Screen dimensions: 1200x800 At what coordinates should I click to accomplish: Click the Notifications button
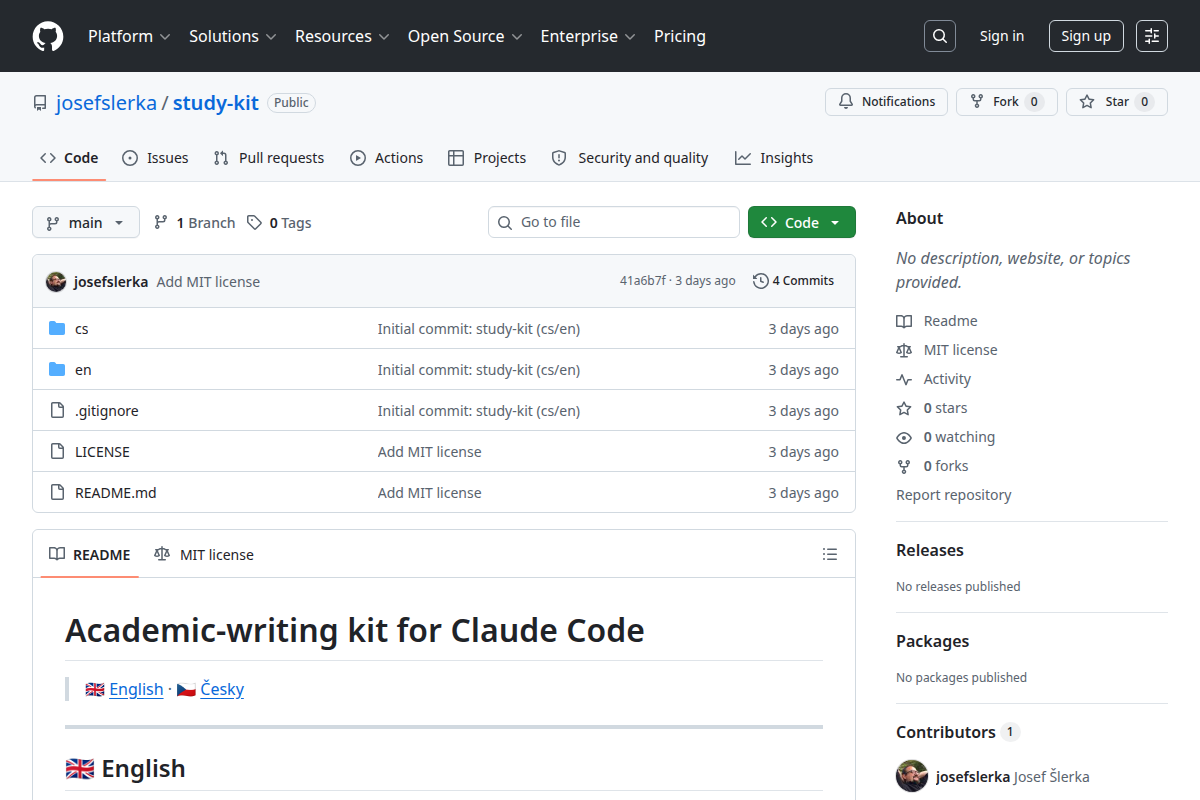coord(886,102)
